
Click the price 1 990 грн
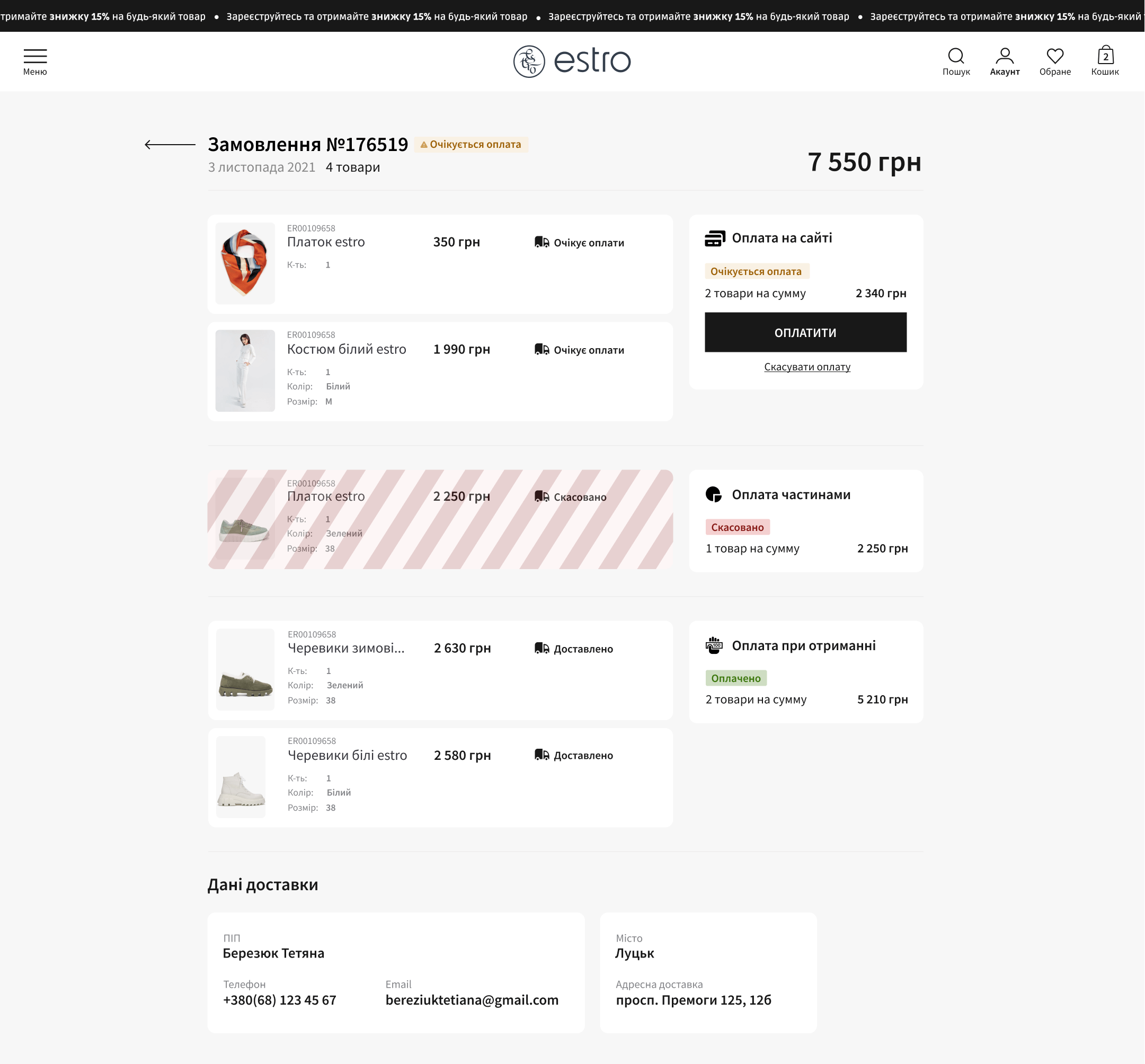[x=461, y=350]
